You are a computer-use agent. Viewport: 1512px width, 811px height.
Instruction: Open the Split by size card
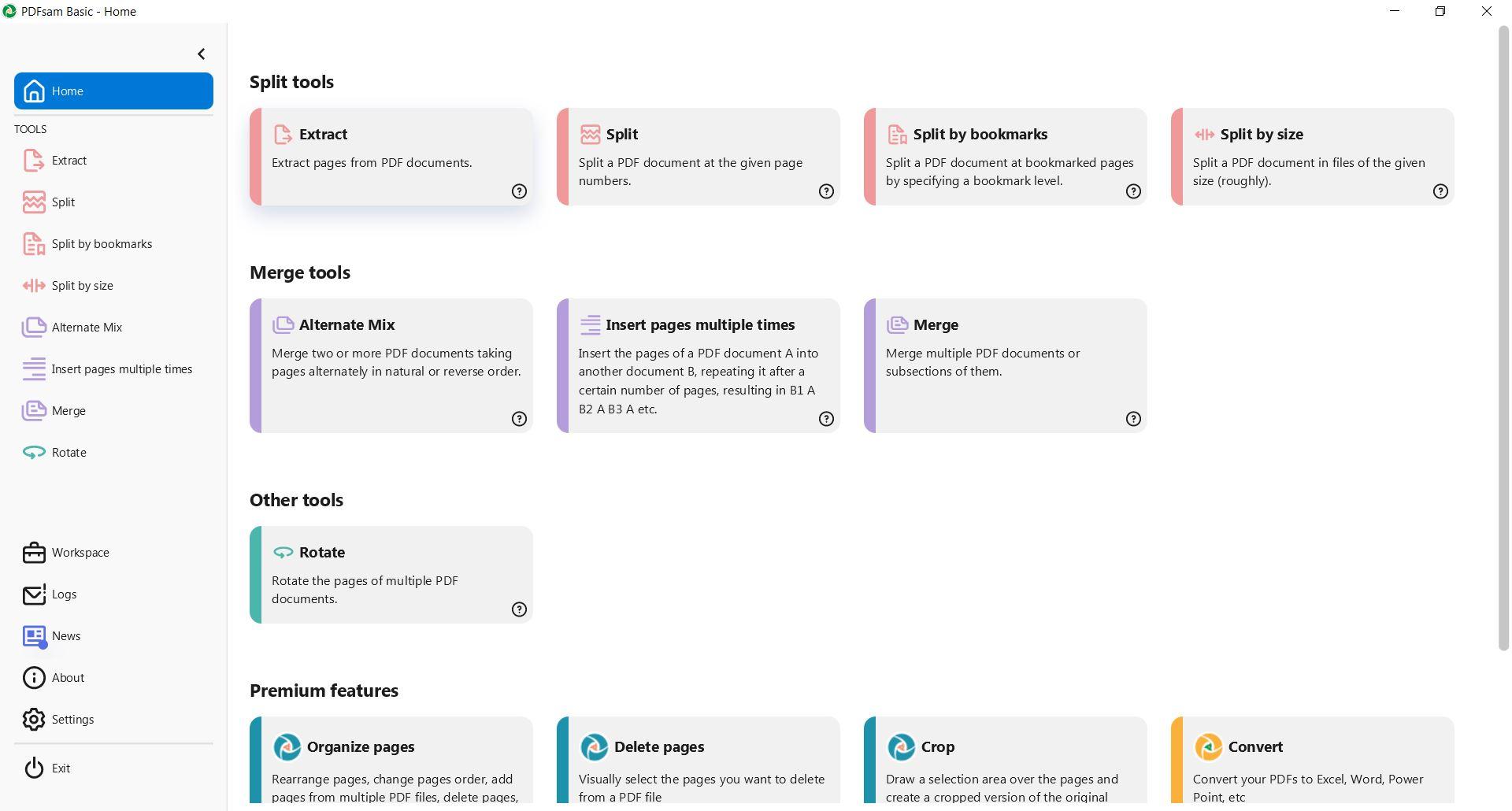1312,157
